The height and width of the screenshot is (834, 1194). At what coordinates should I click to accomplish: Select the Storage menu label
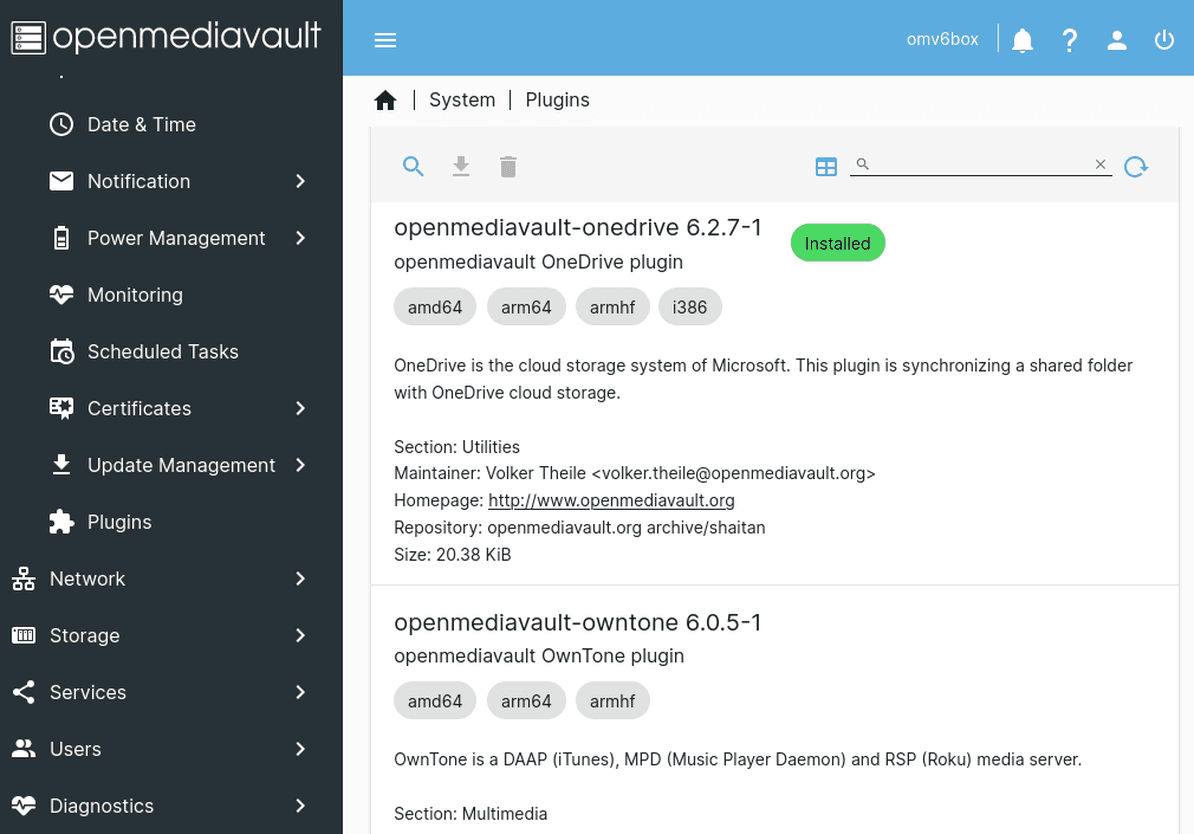(85, 635)
